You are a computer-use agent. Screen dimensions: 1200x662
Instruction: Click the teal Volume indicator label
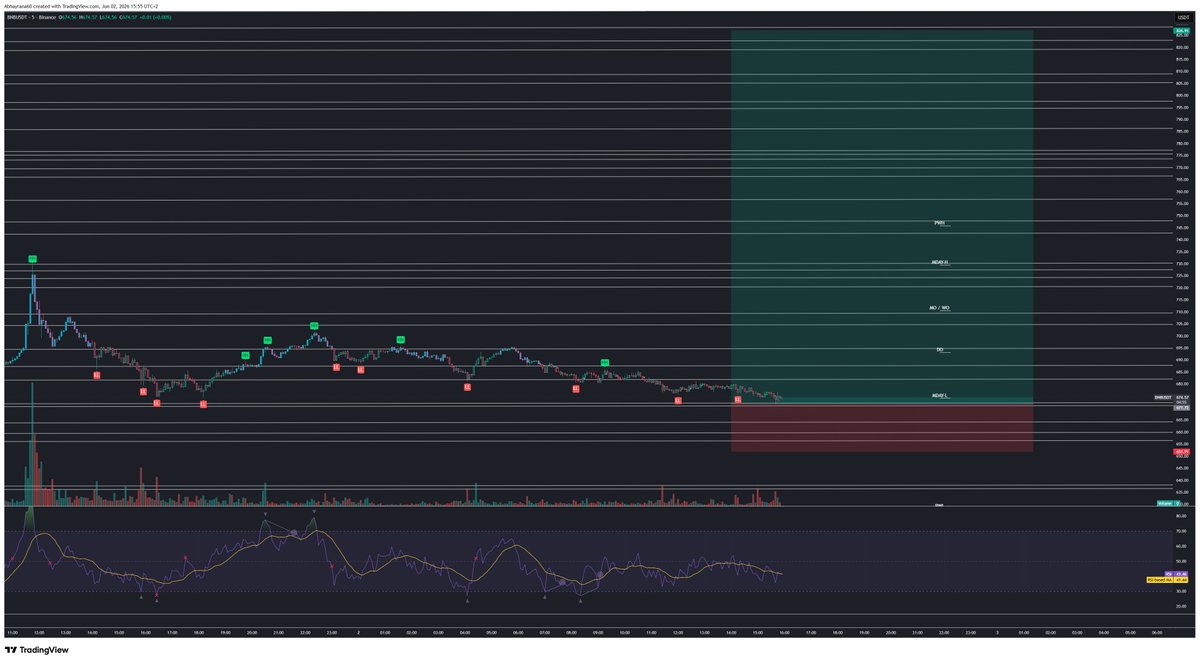pyautogui.click(x=1168, y=503)
